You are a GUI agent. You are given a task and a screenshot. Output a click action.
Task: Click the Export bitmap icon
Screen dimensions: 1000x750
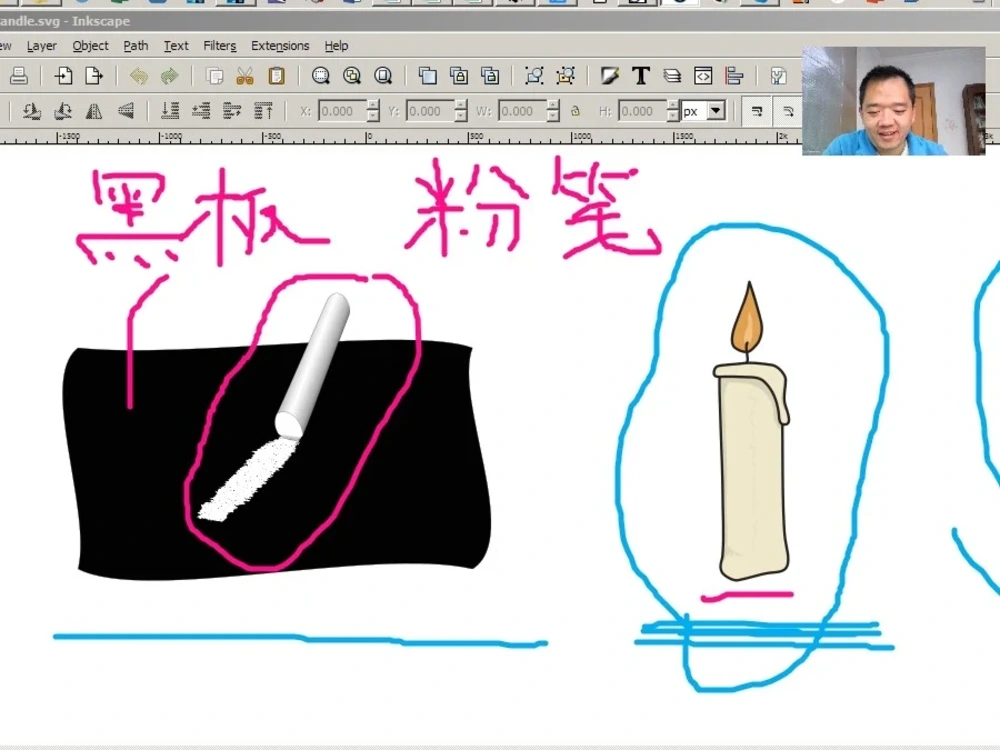[x=94, y=76]
